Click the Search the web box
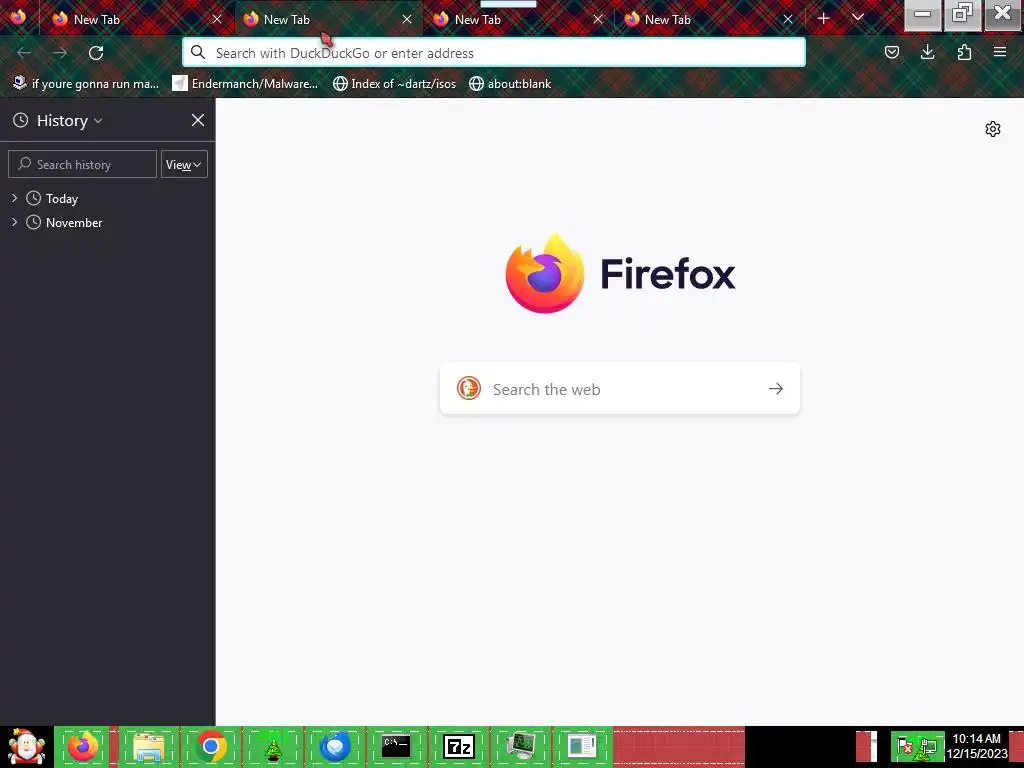 pyautogui.click(x=620, y=389)
